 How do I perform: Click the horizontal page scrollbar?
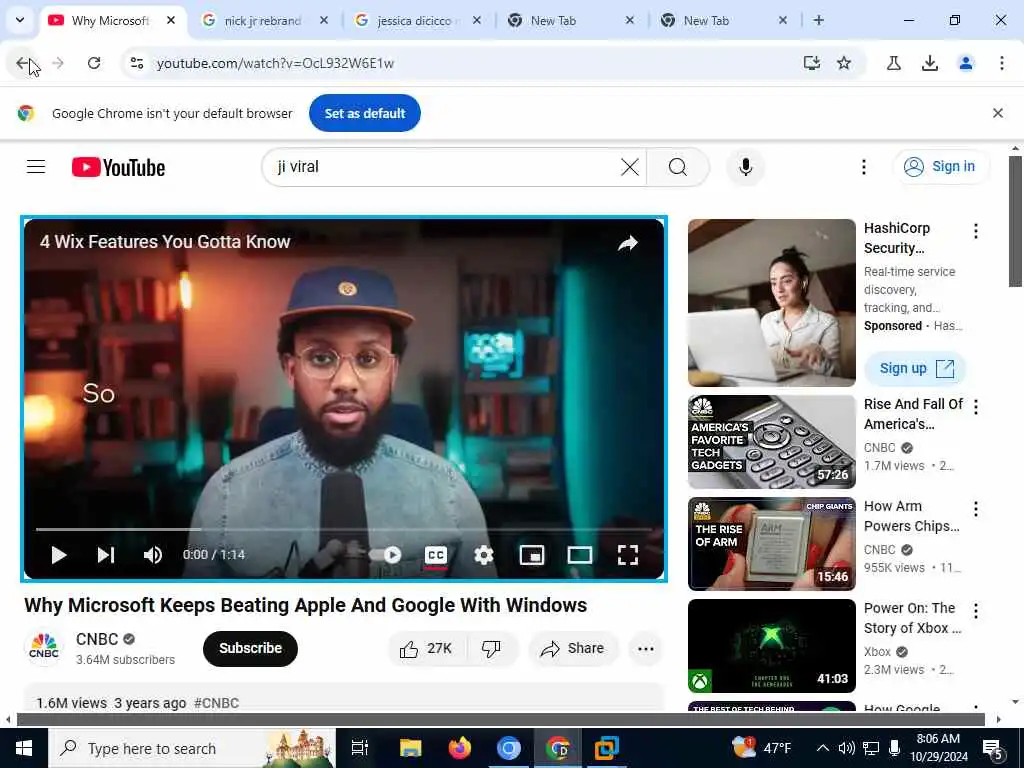[500, 720]
